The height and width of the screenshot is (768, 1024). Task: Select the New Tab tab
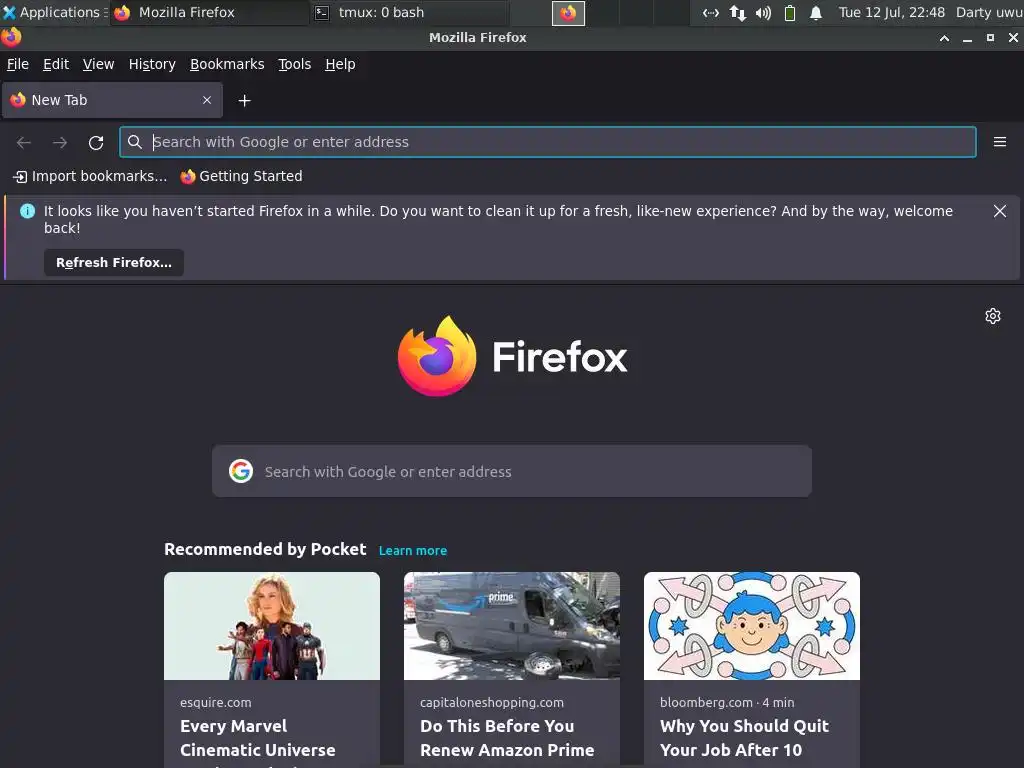[x=112, y=100]
